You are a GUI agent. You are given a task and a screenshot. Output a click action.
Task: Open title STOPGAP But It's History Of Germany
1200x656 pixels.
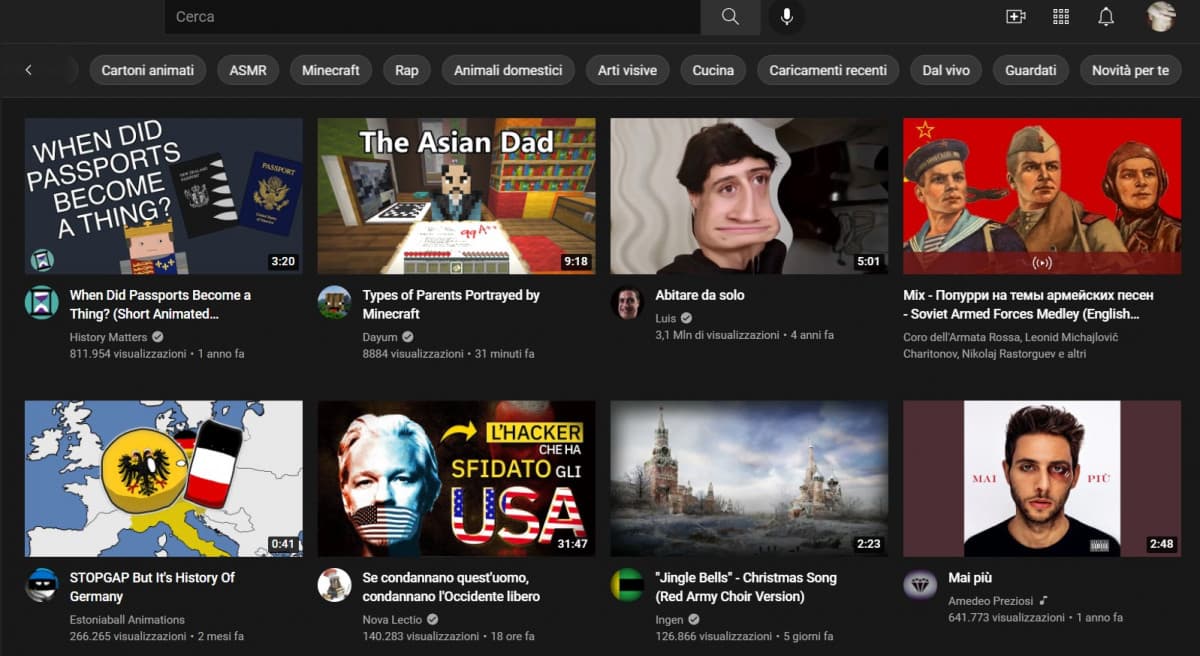(x=152, y=587)
